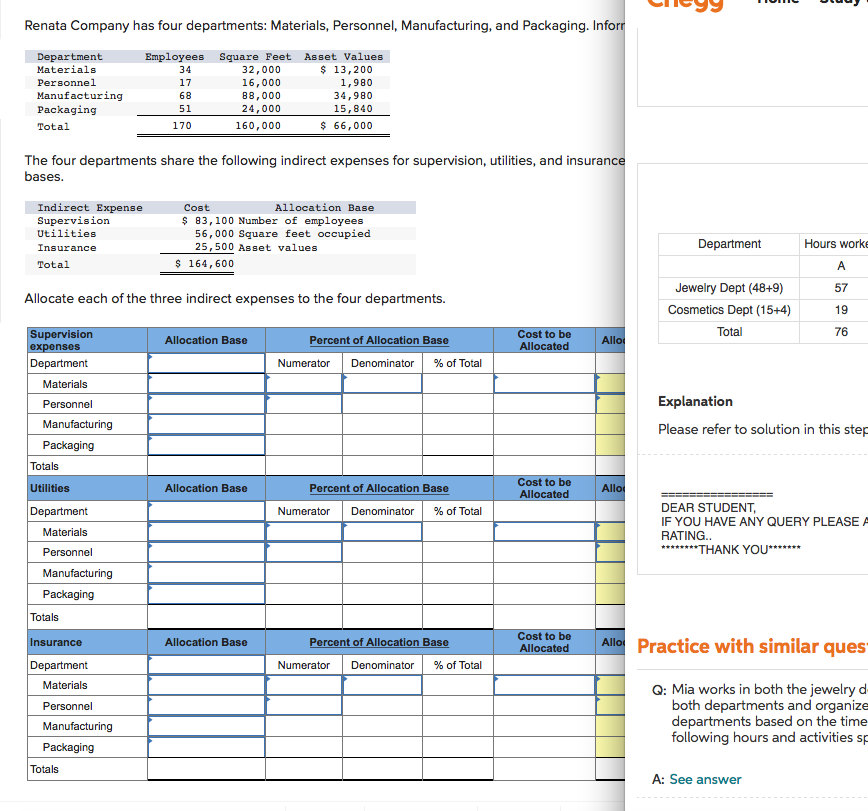Screen dimensions: 868x811
Task: Click Utilities 'Cost to be Allocated' header
Action: point(544,488)
